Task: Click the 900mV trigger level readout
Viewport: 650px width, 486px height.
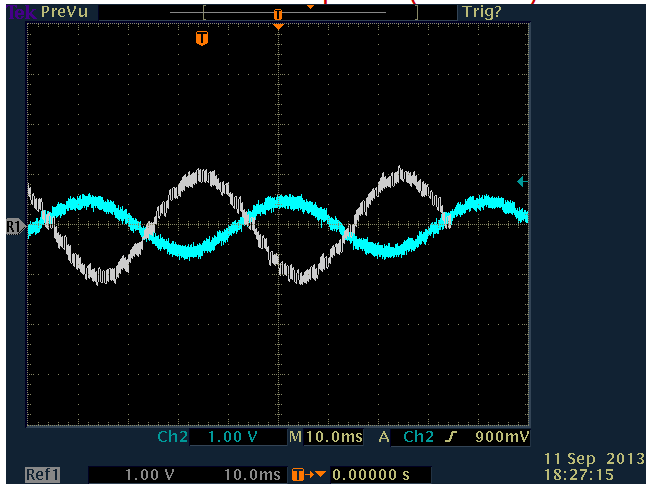Action: [502, 437]
